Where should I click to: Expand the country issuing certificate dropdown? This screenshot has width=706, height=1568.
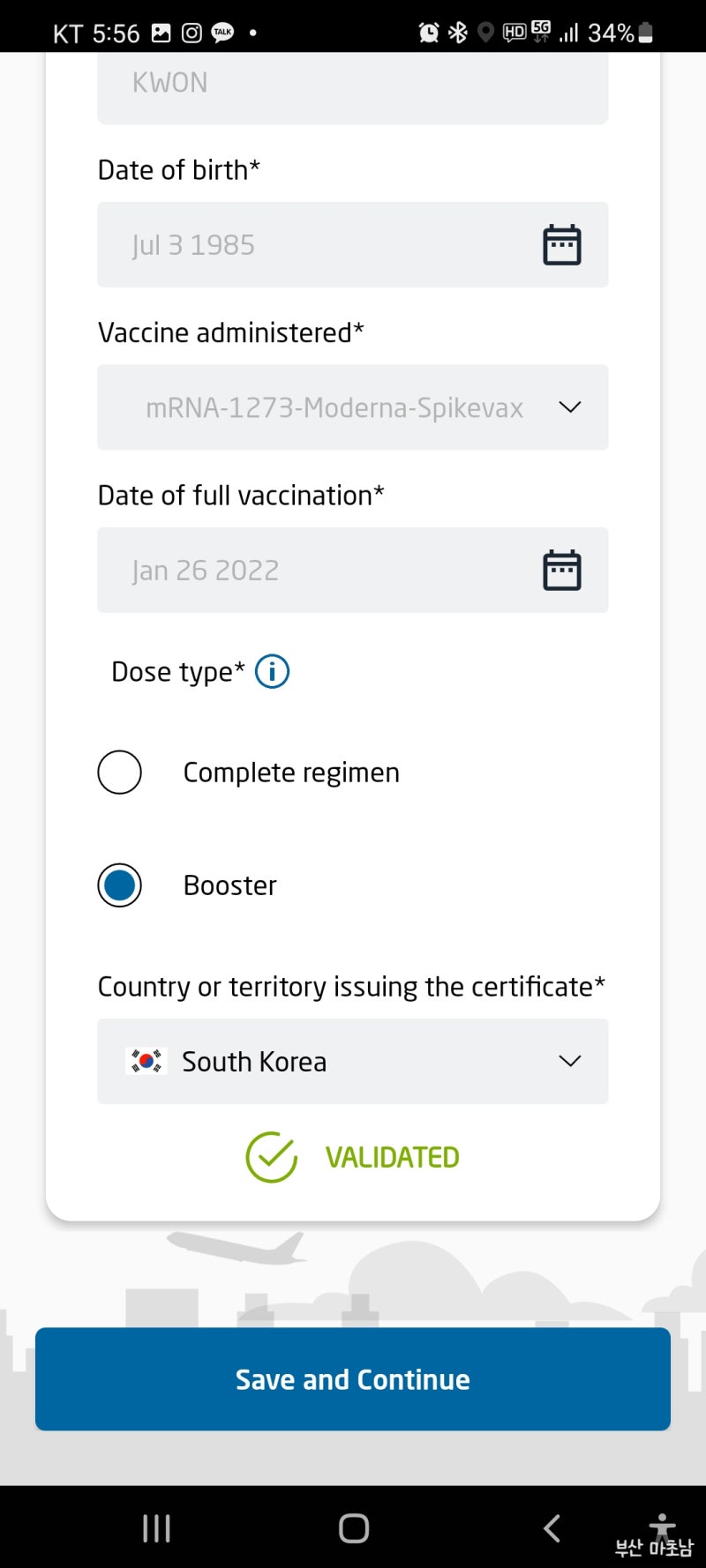pyautogui.click(x=569, y=1061)
